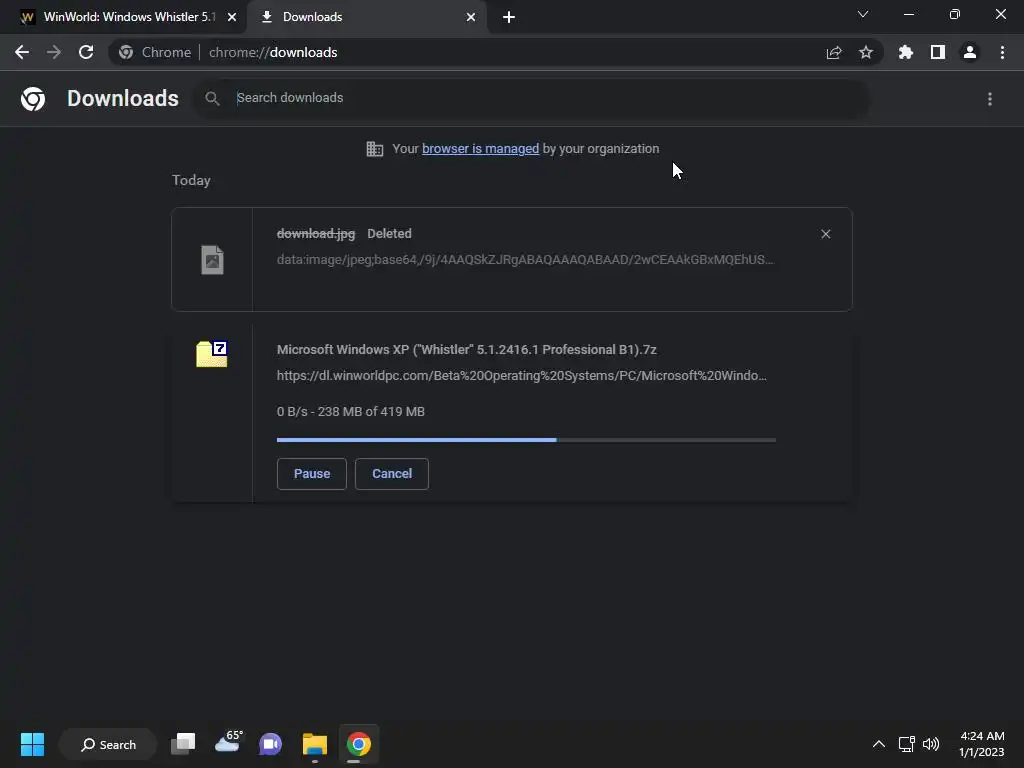This screenshot has width=1024, height=768.
Task: Open Task View on the taskbar
Action: pos(184,744)
